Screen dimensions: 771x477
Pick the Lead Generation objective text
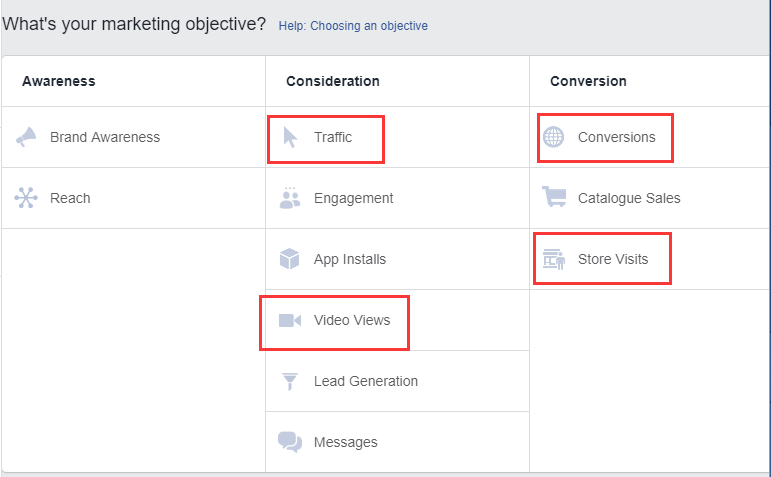366,381
